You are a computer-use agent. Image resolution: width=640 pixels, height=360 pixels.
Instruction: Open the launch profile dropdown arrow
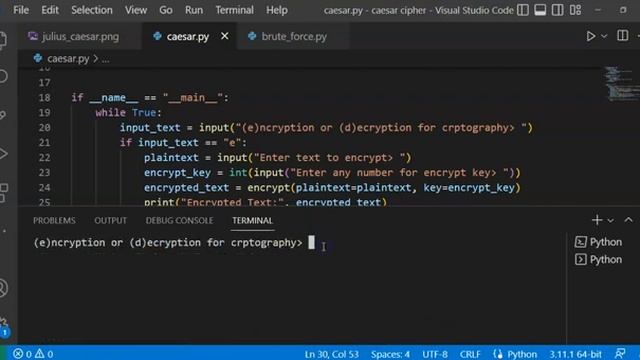coord(611,220)
